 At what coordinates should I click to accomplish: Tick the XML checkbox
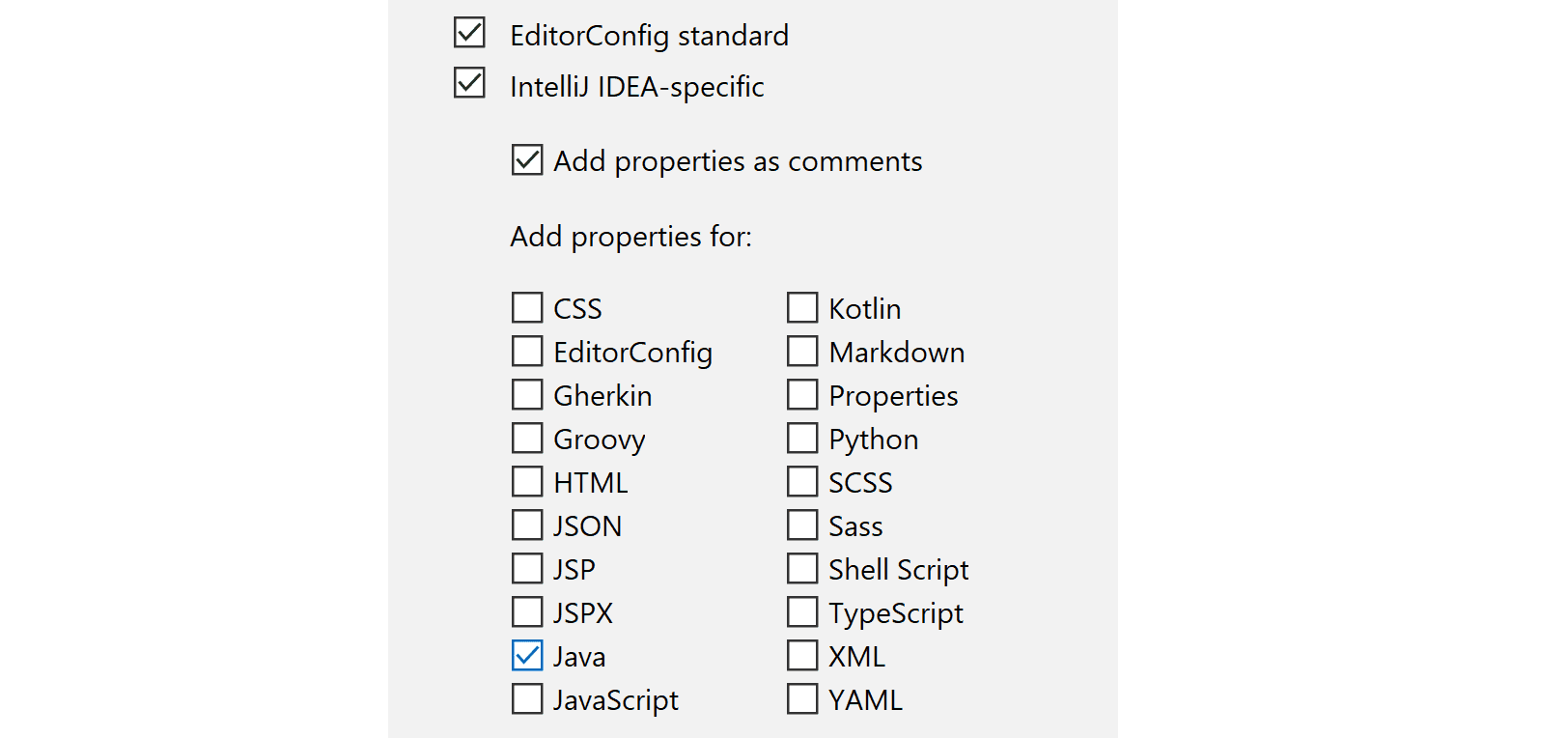tap(802, 656)
